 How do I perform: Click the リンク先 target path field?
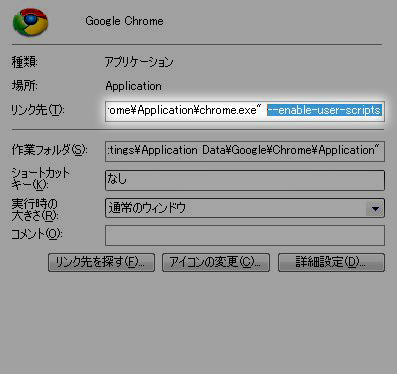(245, 111)
